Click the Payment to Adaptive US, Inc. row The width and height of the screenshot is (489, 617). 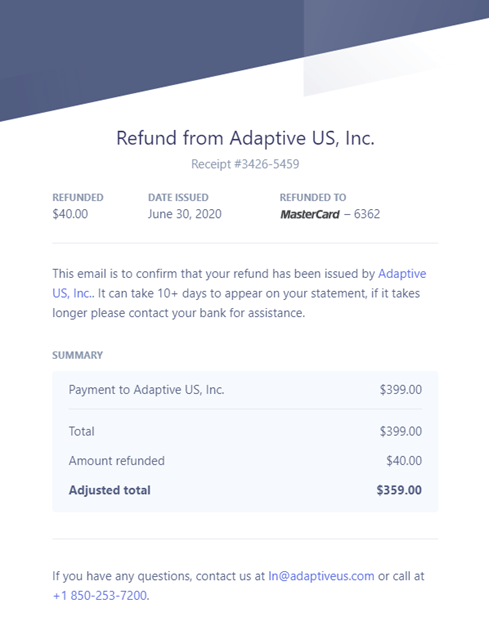245,390
